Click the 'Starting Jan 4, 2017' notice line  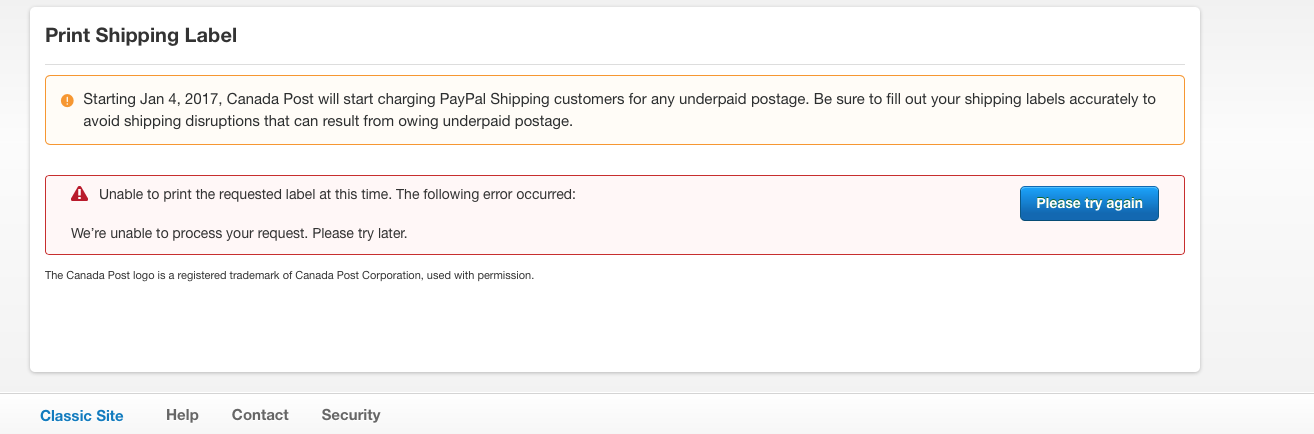coord(618,99)
